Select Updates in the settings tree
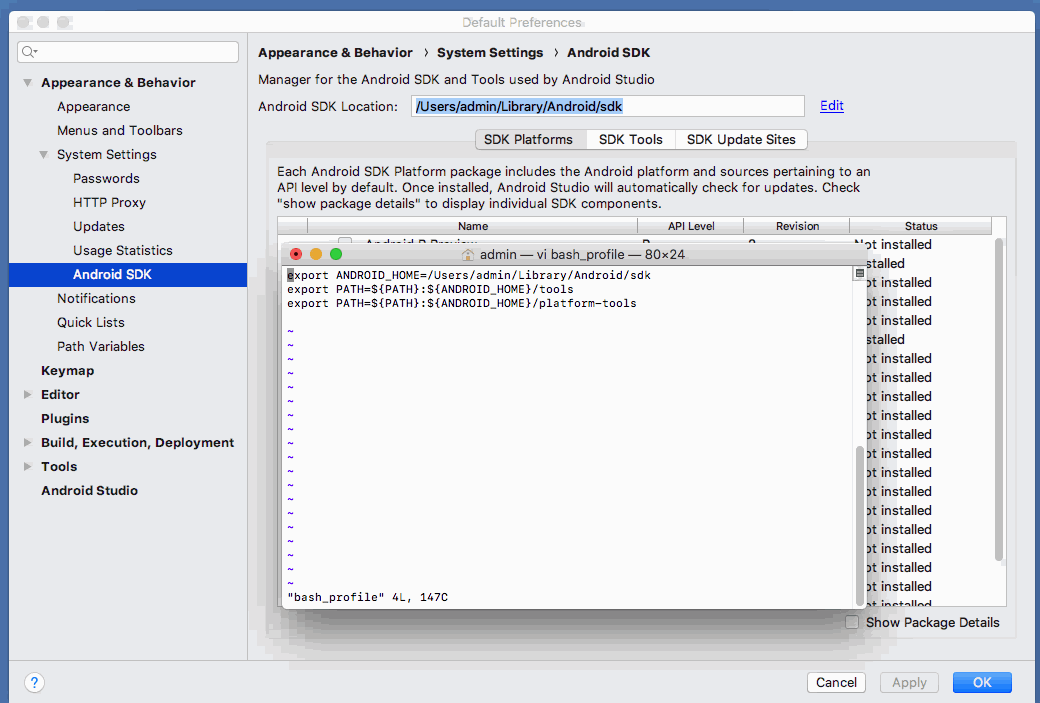This screenshot has width=1040, height=703. [x=99, y=226]
